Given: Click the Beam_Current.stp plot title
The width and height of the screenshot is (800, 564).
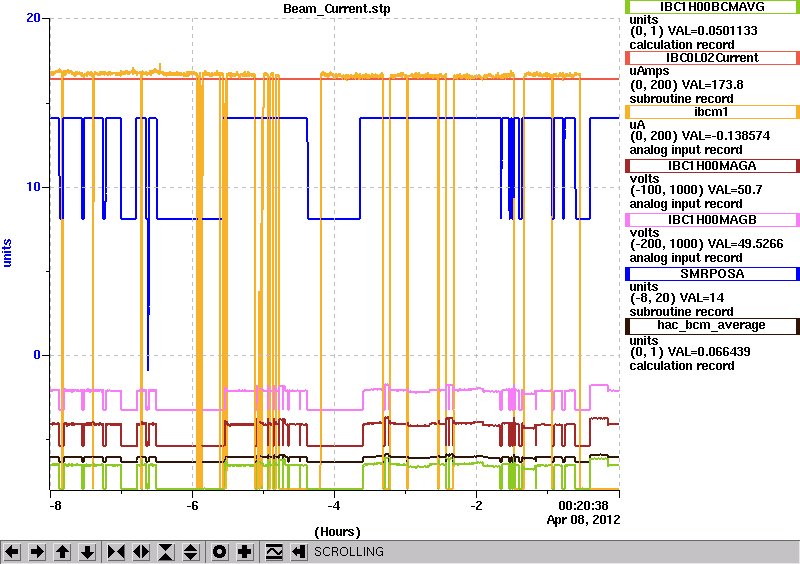Looking at the screenshot, I should point(337,9).
